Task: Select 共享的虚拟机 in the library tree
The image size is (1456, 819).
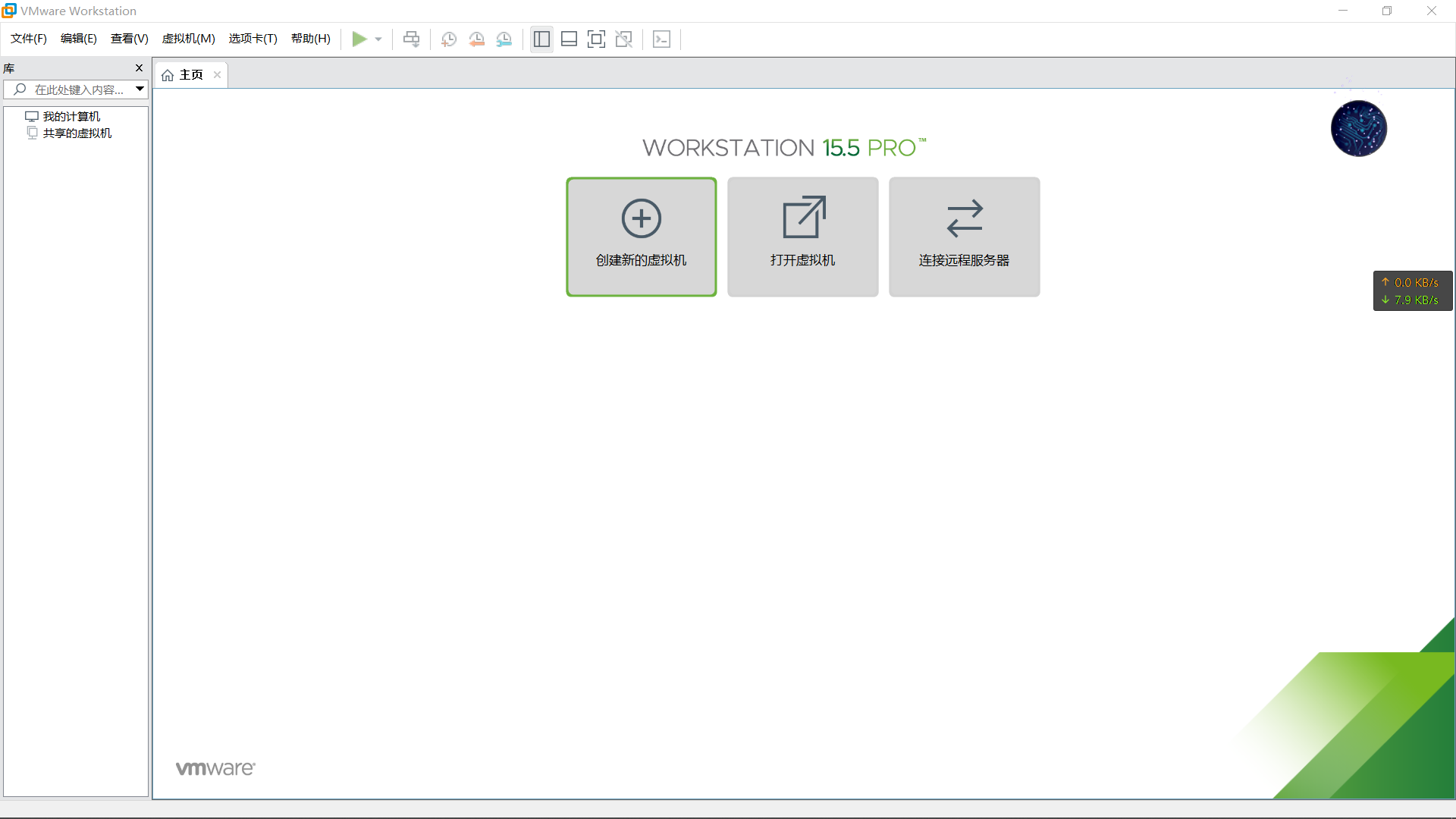Action: [77, 133]
